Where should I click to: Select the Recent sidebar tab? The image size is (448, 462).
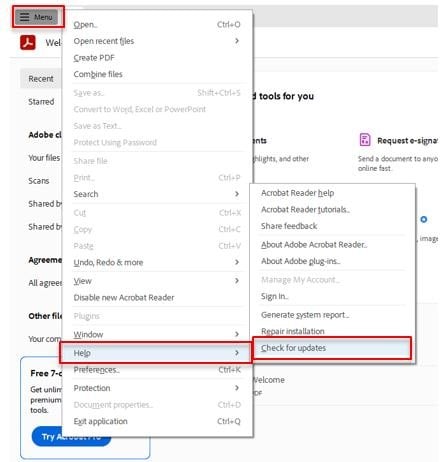click(x=41, y=79)
